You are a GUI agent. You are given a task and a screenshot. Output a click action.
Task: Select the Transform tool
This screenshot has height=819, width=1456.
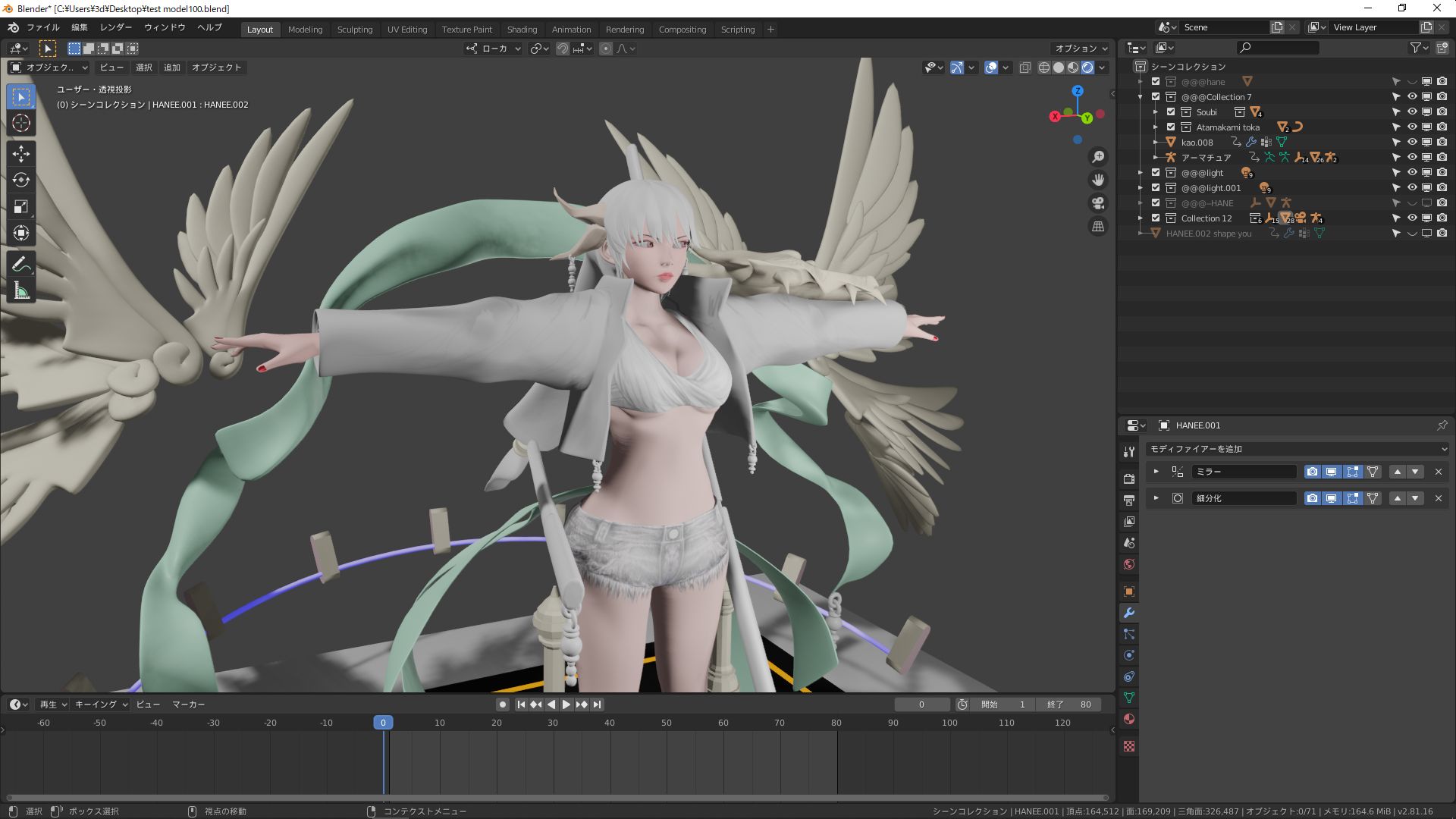(21, 234)
